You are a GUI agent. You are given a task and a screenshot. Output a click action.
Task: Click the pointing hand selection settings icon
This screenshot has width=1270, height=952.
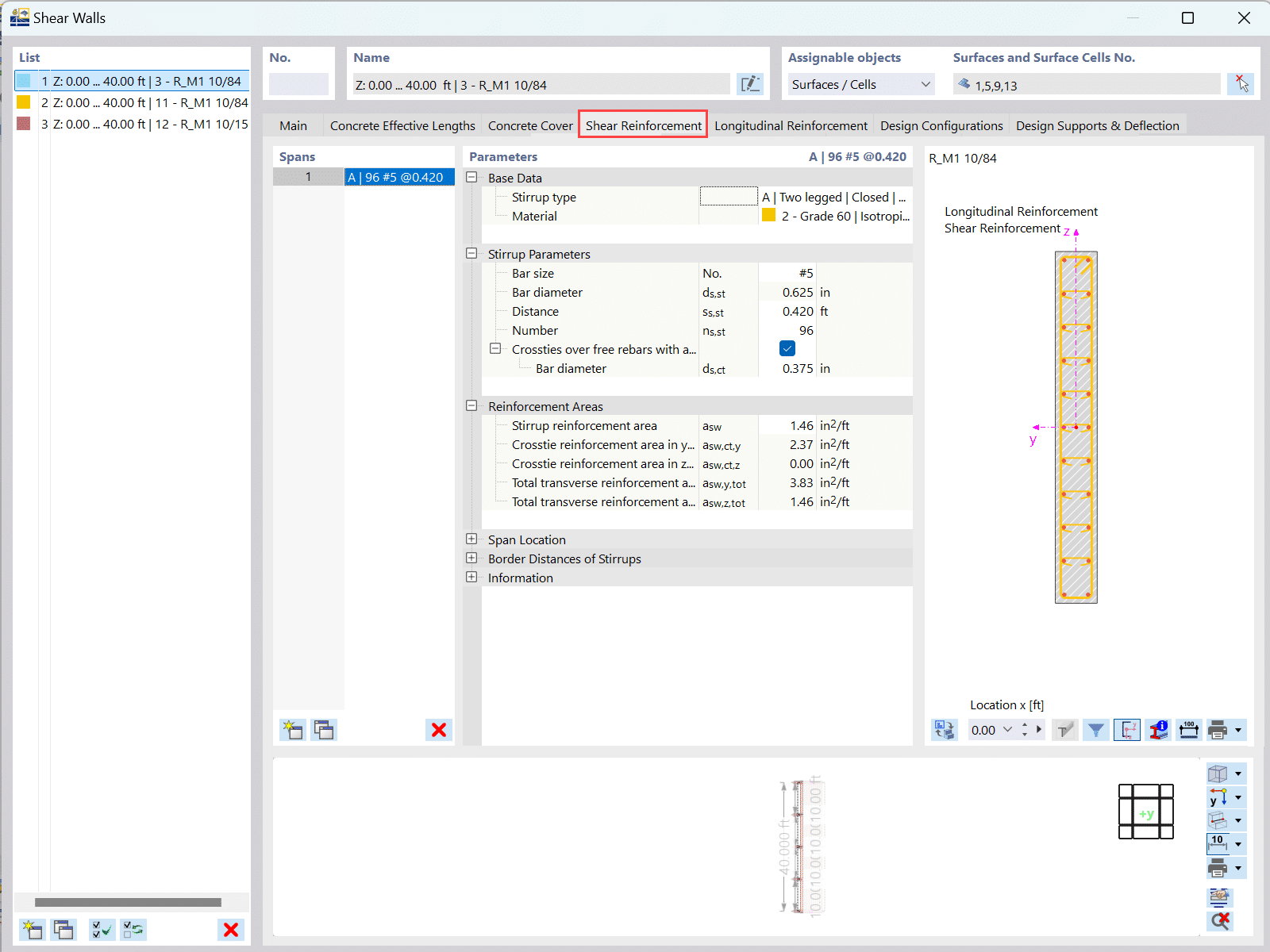[x=1220, y=896]
